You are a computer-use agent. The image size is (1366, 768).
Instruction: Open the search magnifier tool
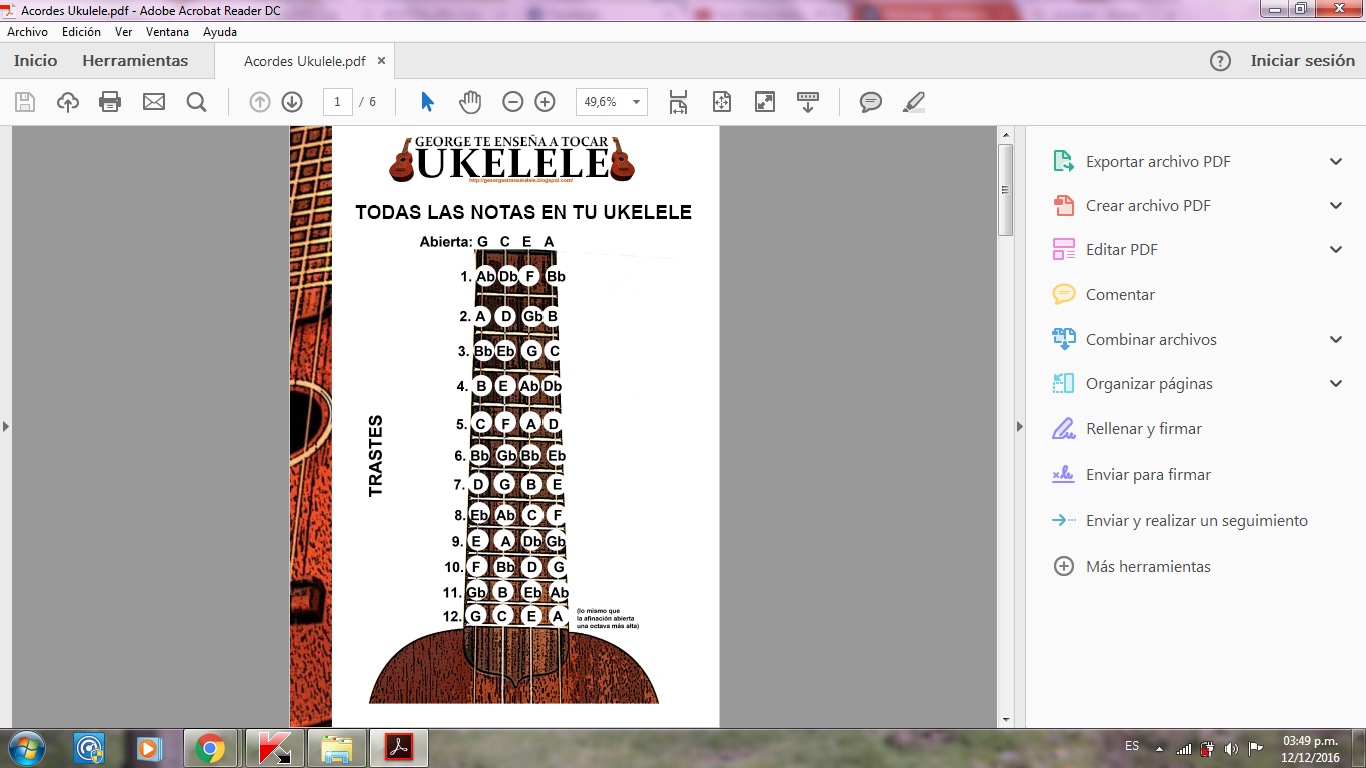point(196,102)
